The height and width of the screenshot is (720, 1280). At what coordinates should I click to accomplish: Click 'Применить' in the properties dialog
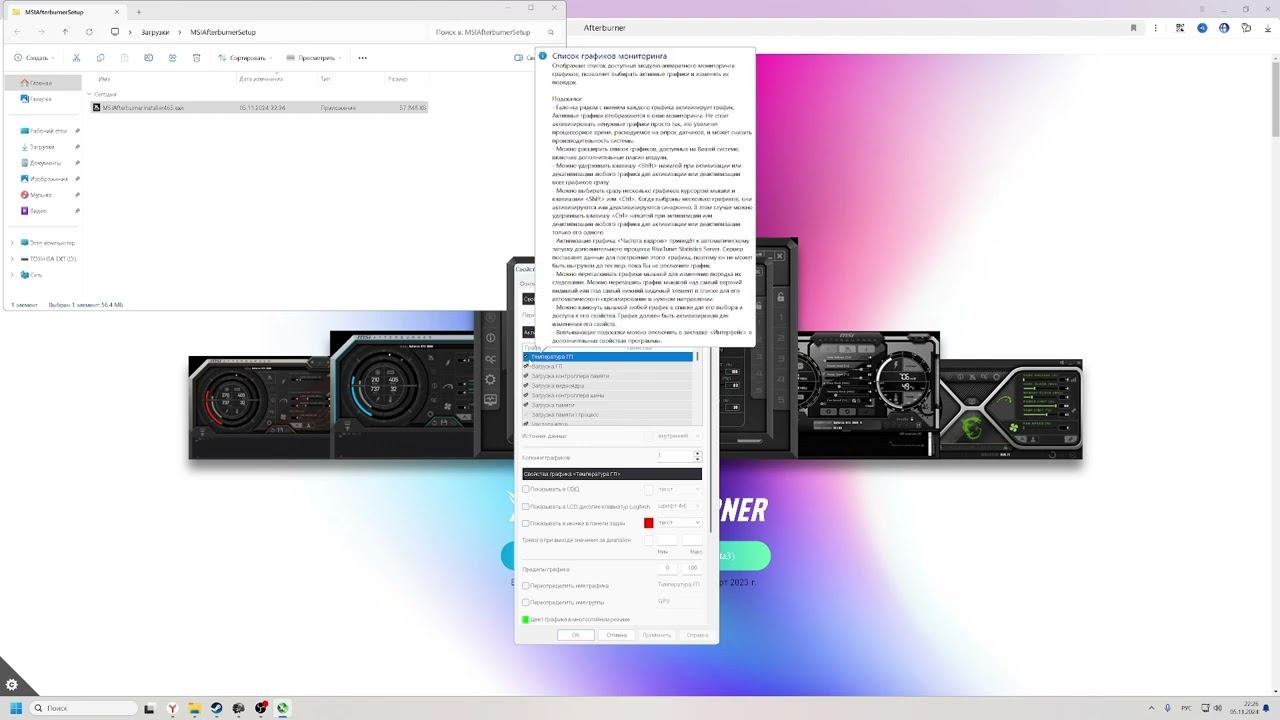(657, 635)
